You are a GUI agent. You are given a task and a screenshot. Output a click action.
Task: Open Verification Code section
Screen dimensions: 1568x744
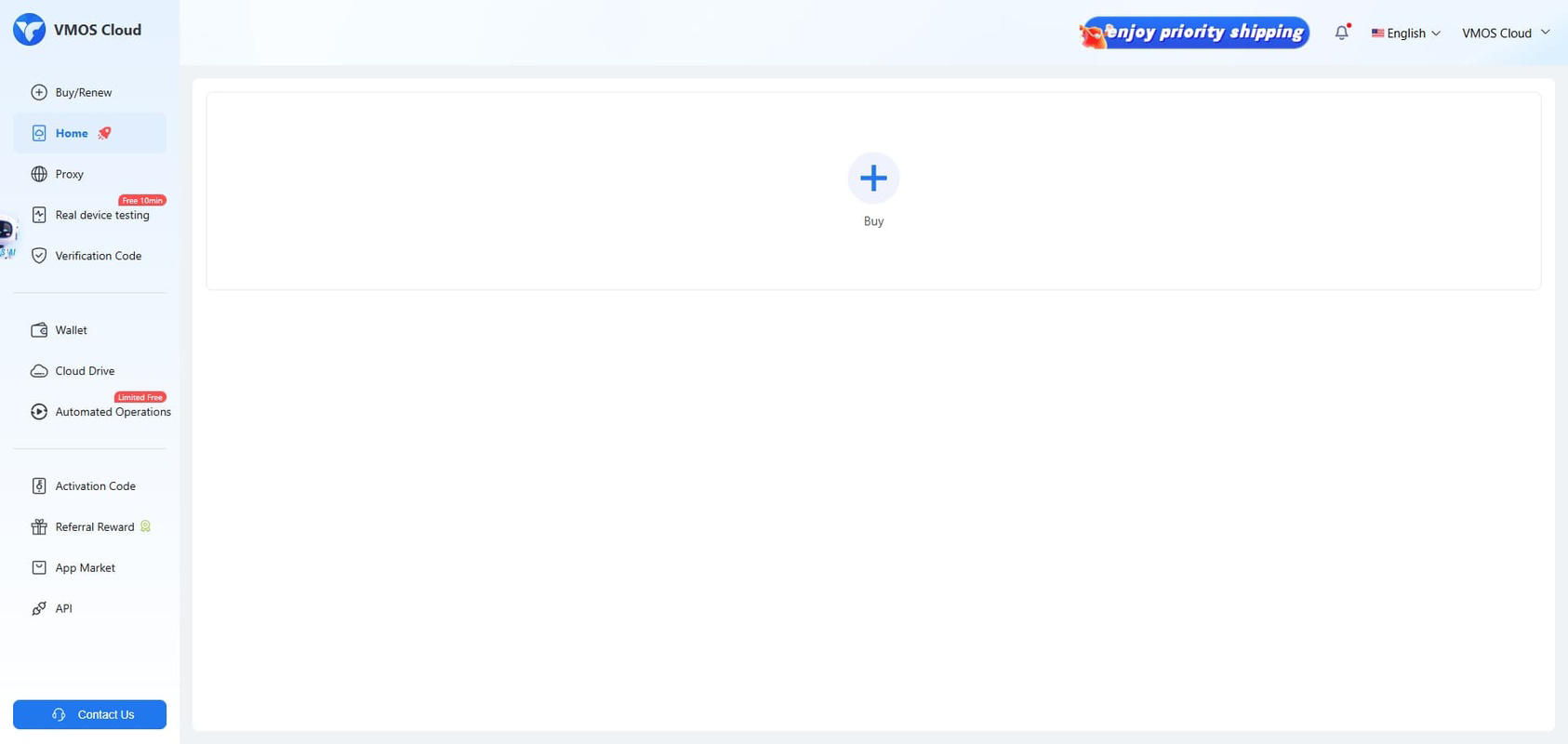tap(90, 256)
